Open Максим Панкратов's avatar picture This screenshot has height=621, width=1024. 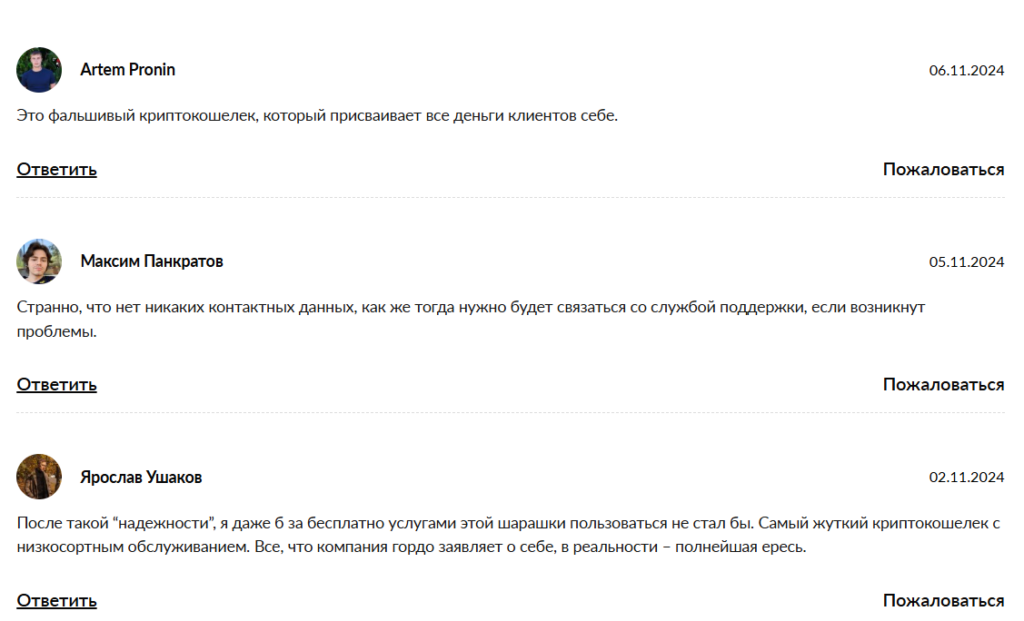tap(39, 261)
